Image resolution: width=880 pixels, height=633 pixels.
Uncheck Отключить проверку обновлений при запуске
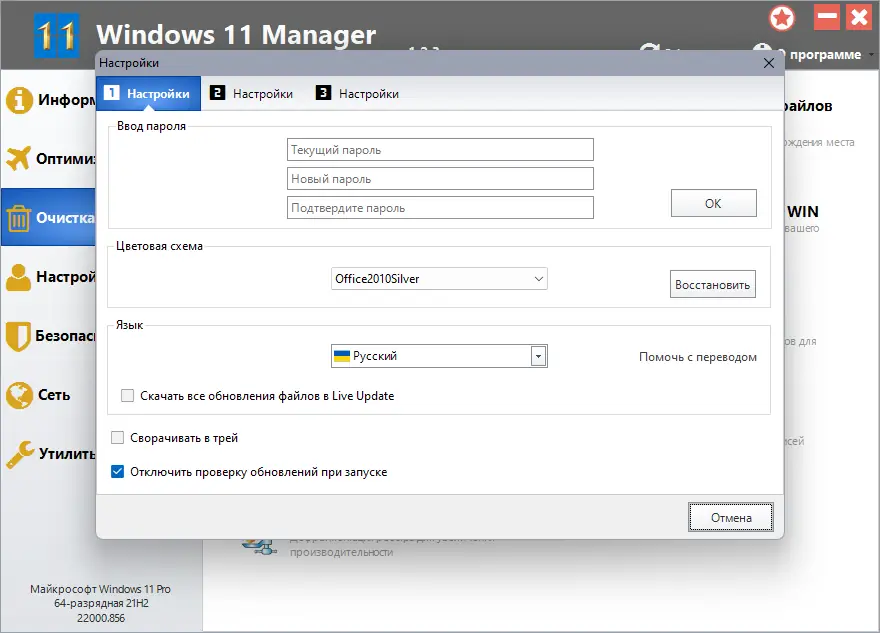point(117,471)
